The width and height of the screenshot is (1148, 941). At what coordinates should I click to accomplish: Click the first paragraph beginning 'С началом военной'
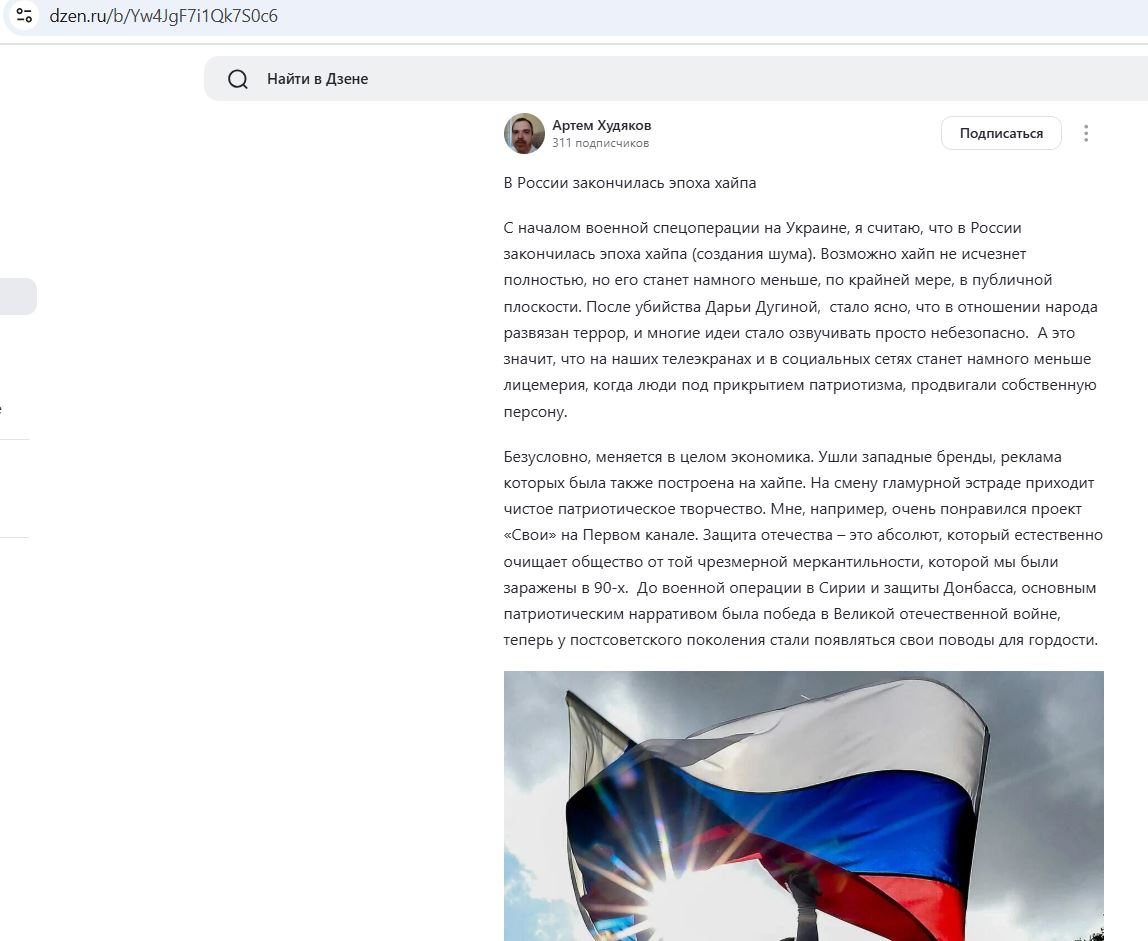click(x=801, y=319)
